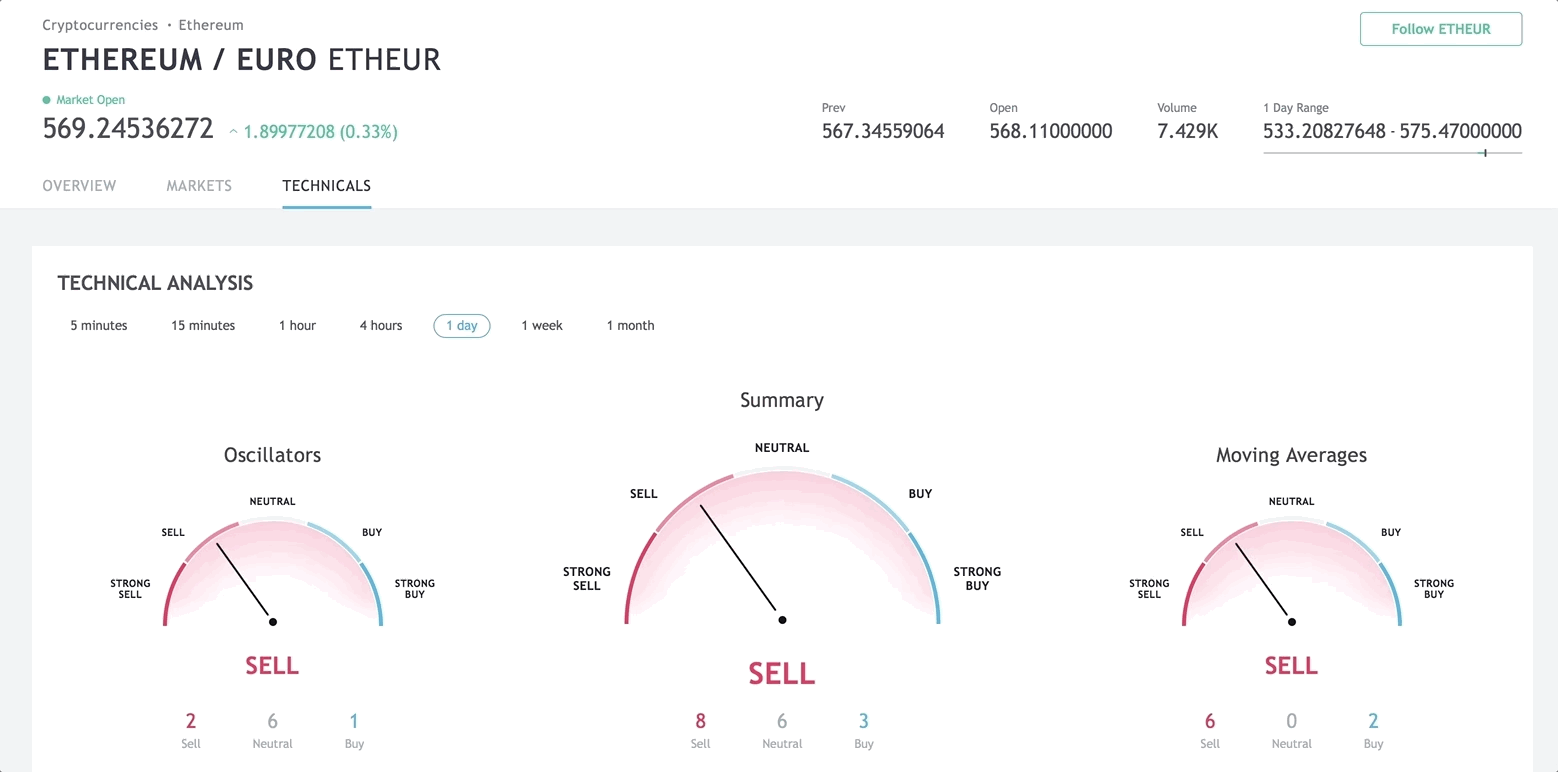Click the Oscillators Buy count 1
Viewport: 1558px width, 772px height.
[x=354, y=721]
